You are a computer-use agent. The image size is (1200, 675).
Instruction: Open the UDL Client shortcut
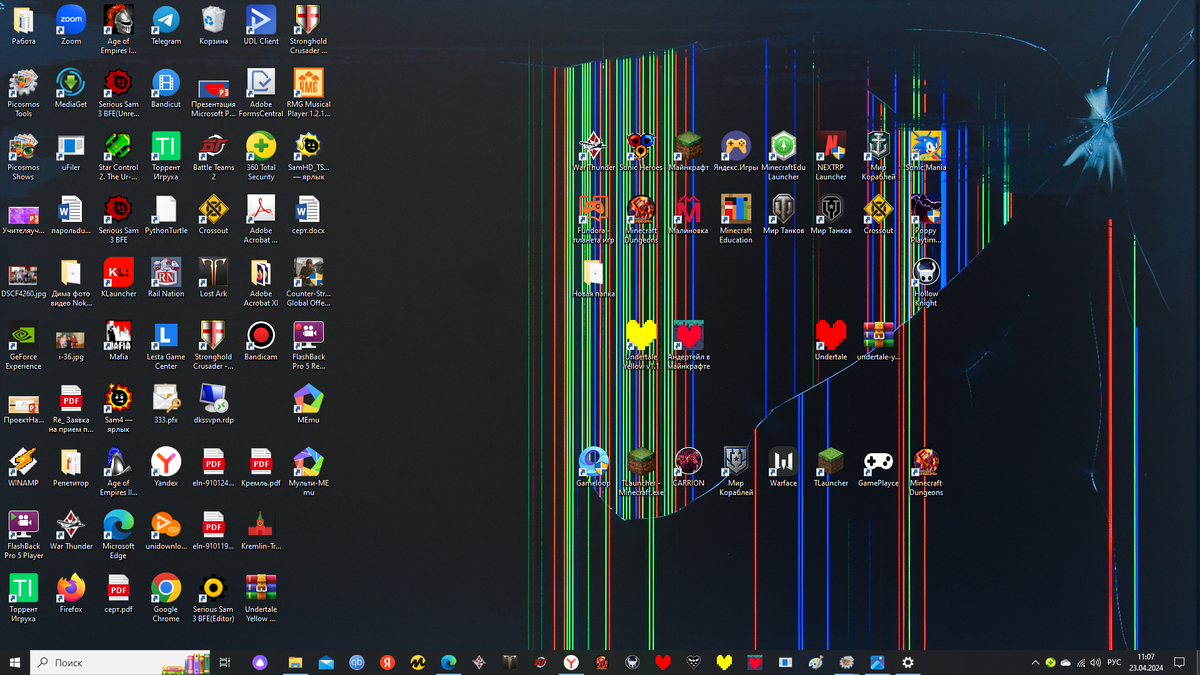tap(261, 26)
